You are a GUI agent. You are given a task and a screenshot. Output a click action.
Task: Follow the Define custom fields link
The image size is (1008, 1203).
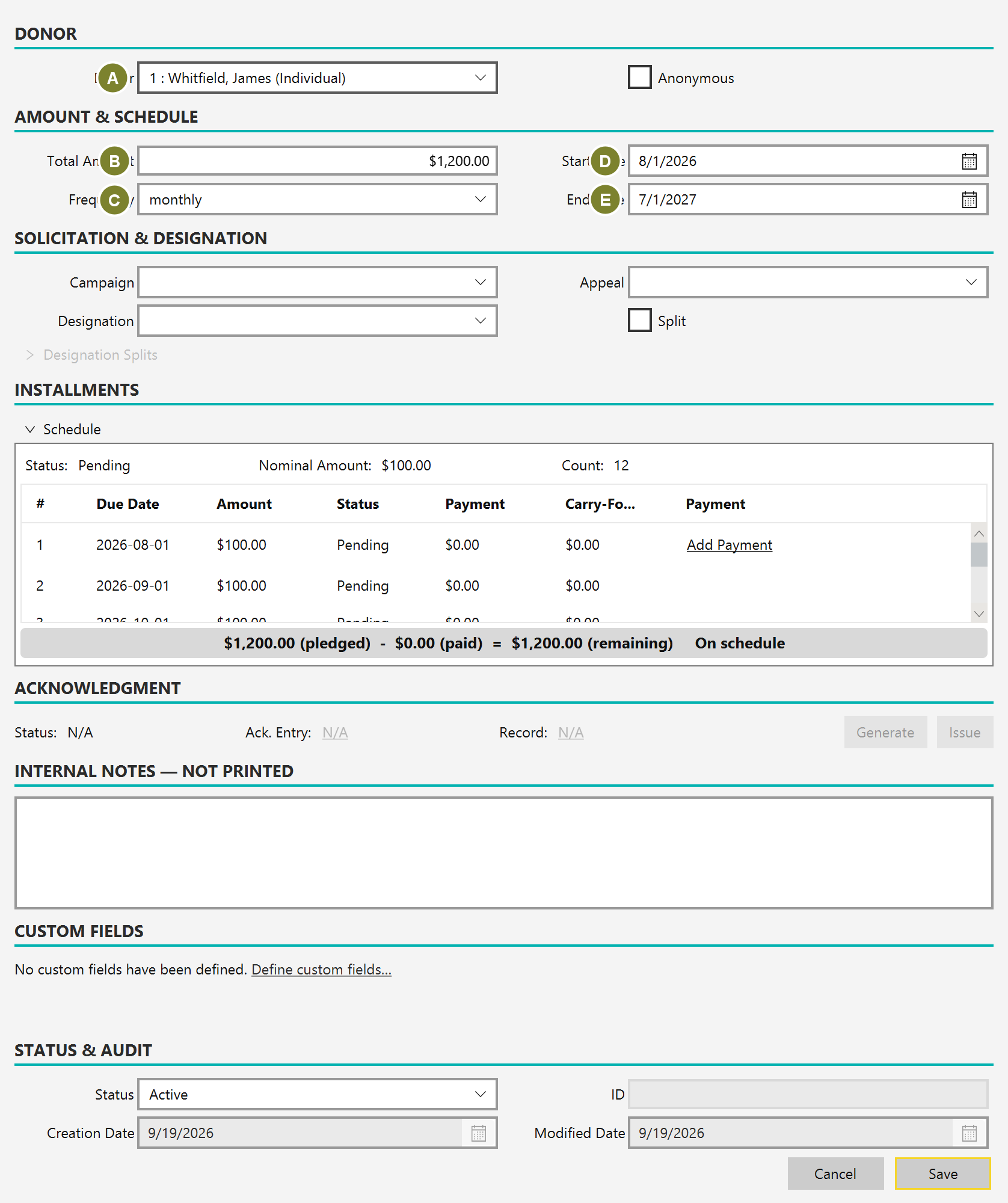[321, 970]
